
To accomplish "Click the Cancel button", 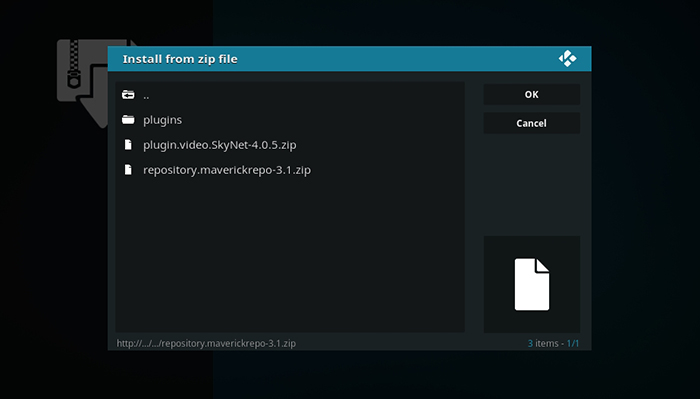I will pyautogui.click(x=532, y=123).
